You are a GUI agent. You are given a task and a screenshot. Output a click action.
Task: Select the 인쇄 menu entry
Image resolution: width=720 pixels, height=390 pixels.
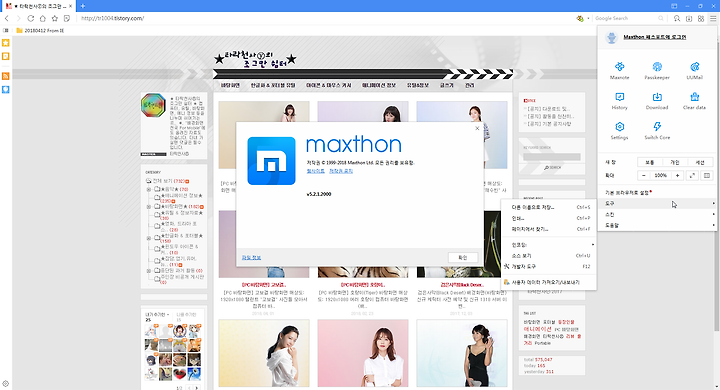pyautogui.click(x=549, y=218)
